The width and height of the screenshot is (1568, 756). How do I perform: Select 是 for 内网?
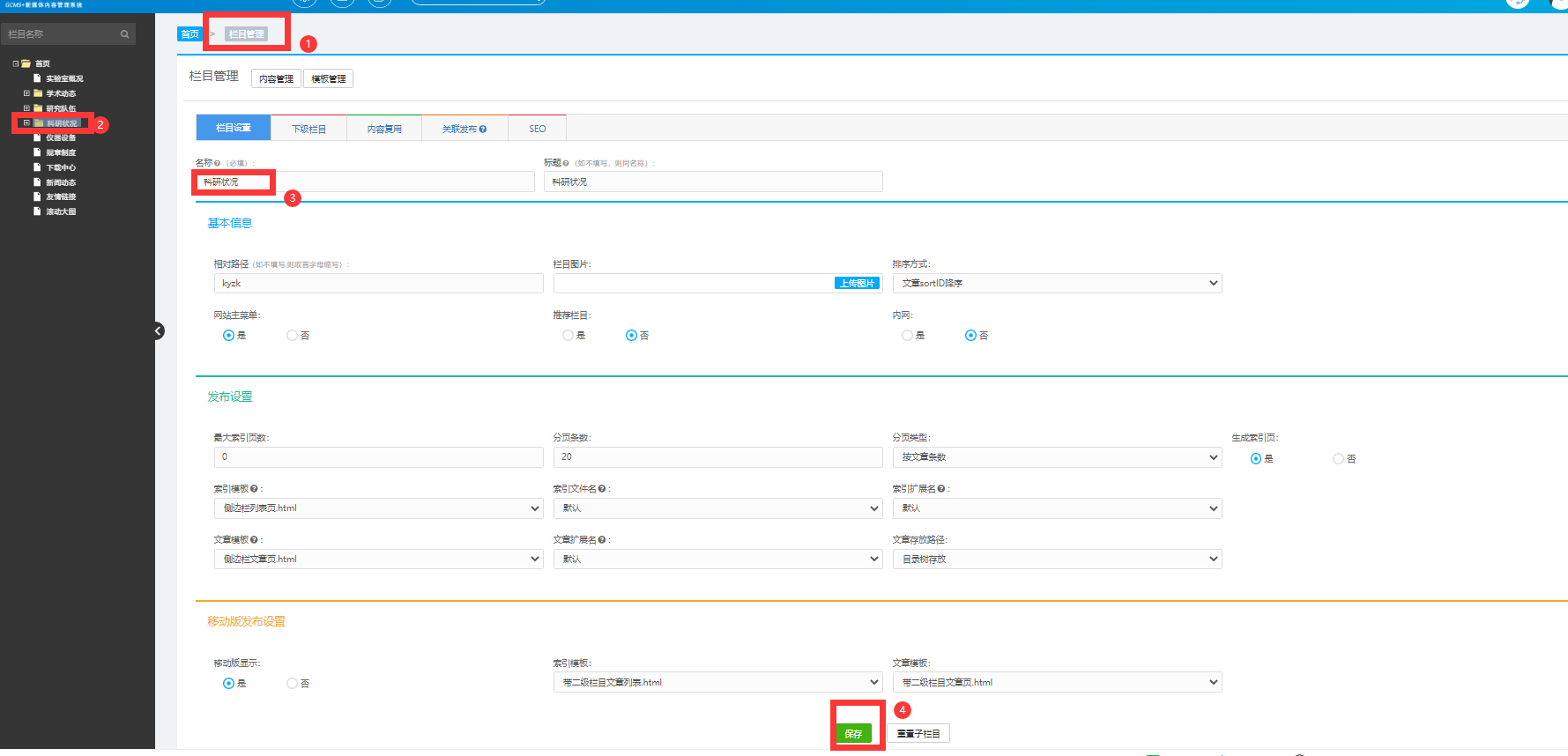[x=907, y=336]
